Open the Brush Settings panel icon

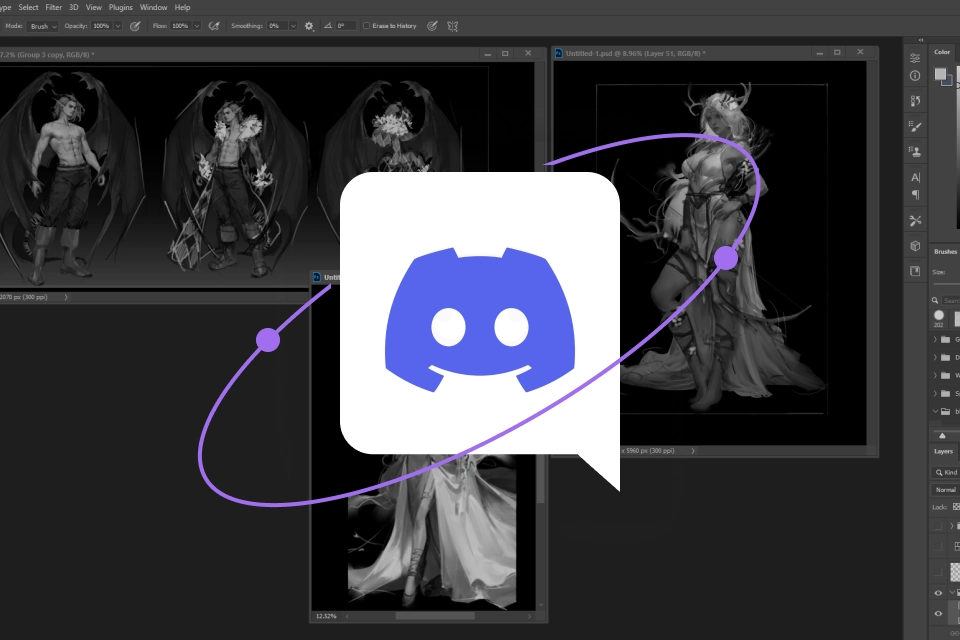coord(915,126)
